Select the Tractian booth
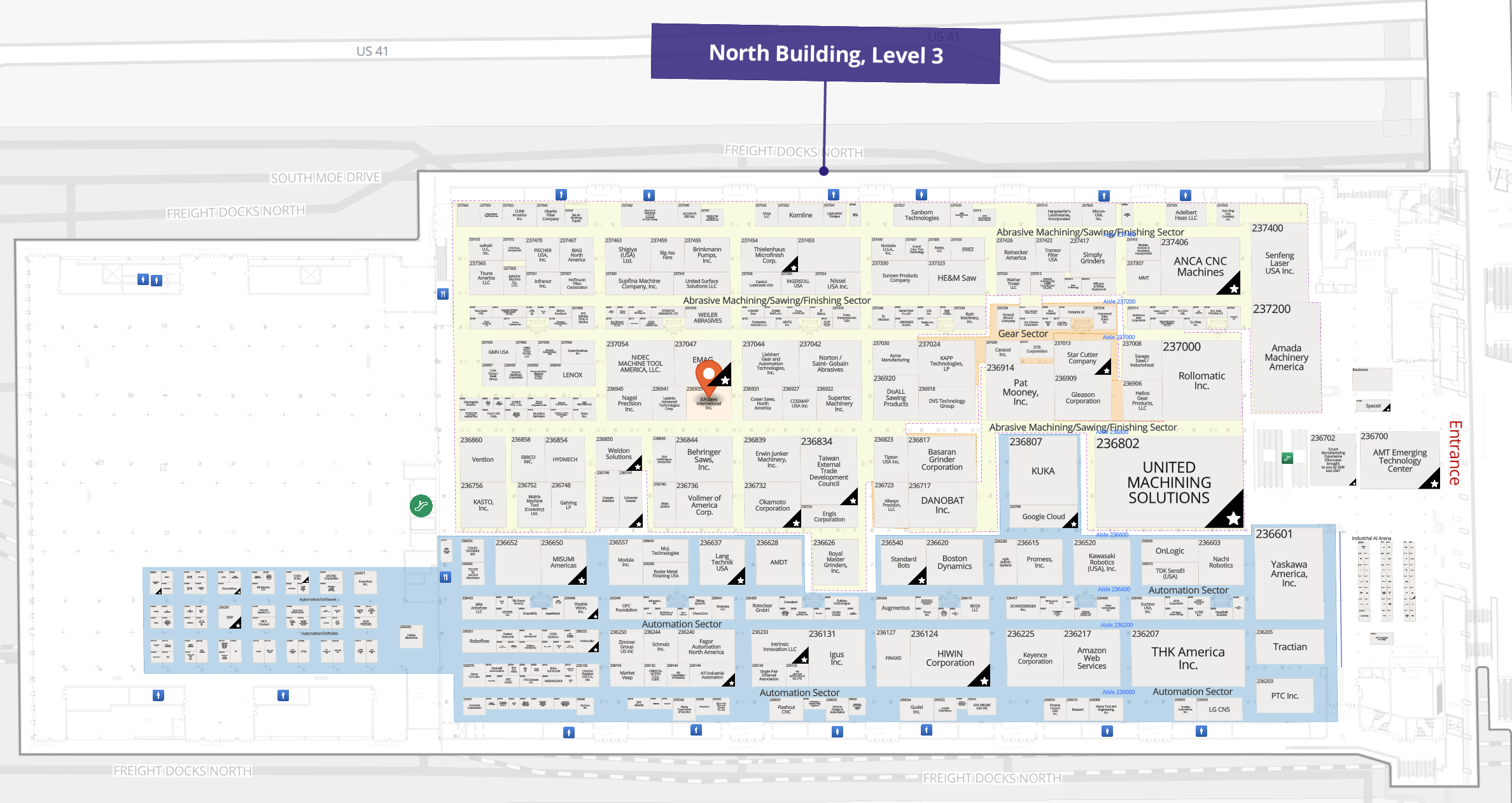1512x803 pixels. 1290,646
